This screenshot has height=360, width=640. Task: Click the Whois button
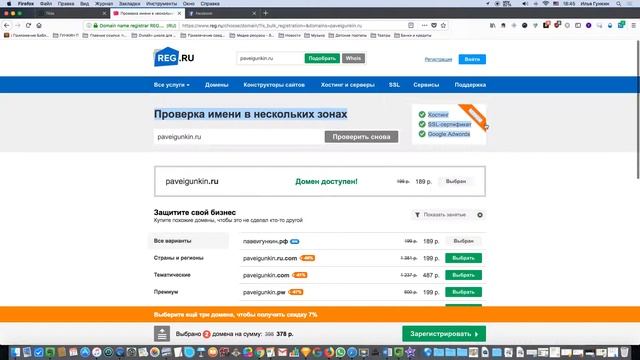pos(353,58)
